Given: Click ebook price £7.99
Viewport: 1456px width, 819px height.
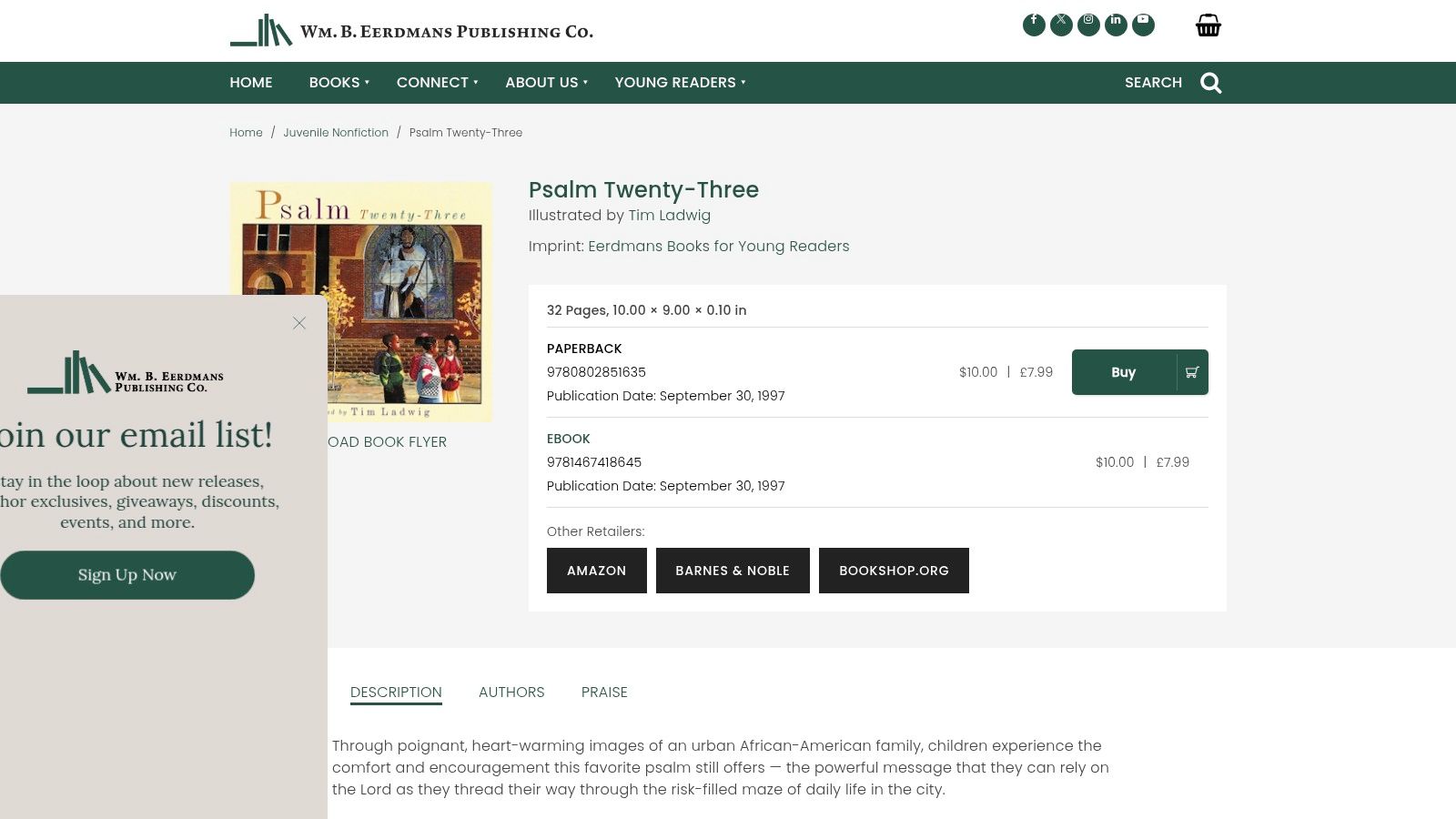Looking at the screenshot, I should (x=1173, y=462).
